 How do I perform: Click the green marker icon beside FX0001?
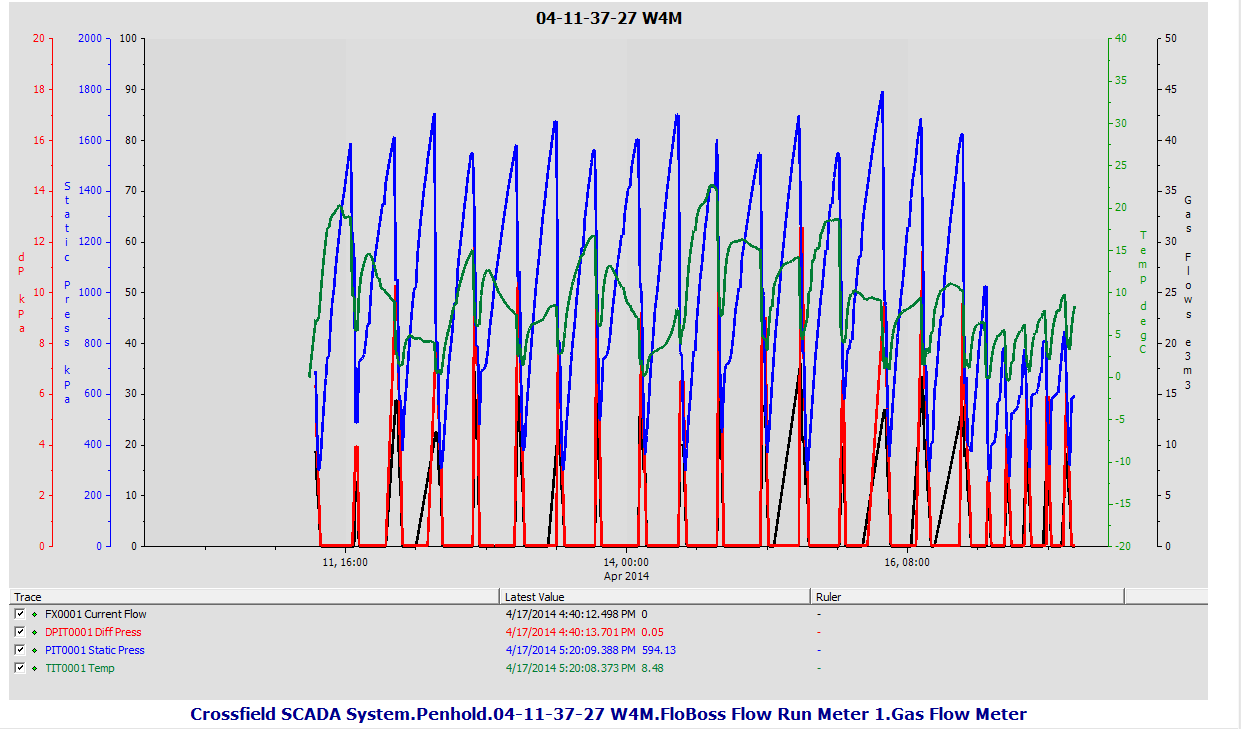[35, 614]
